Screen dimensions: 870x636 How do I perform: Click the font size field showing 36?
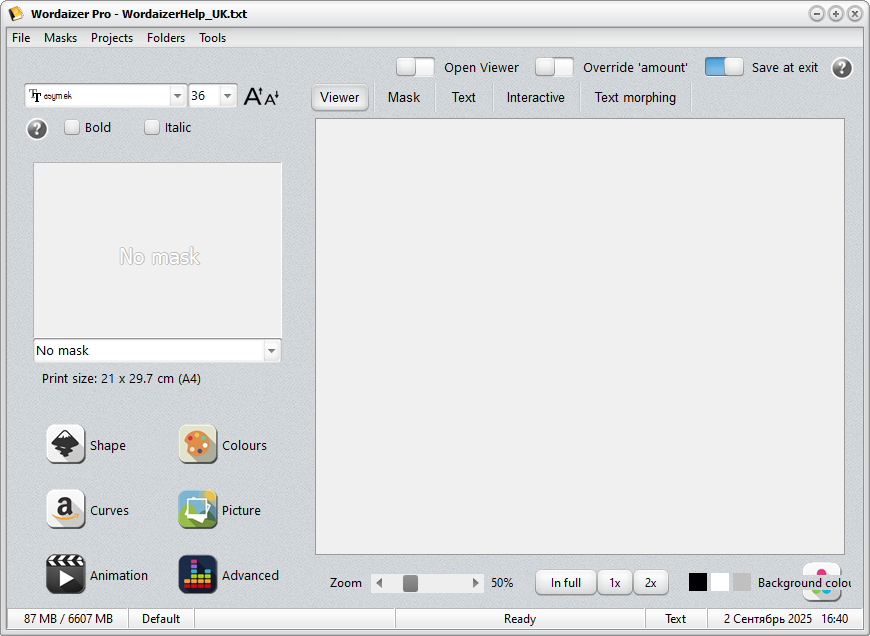(x=204, y=96)
